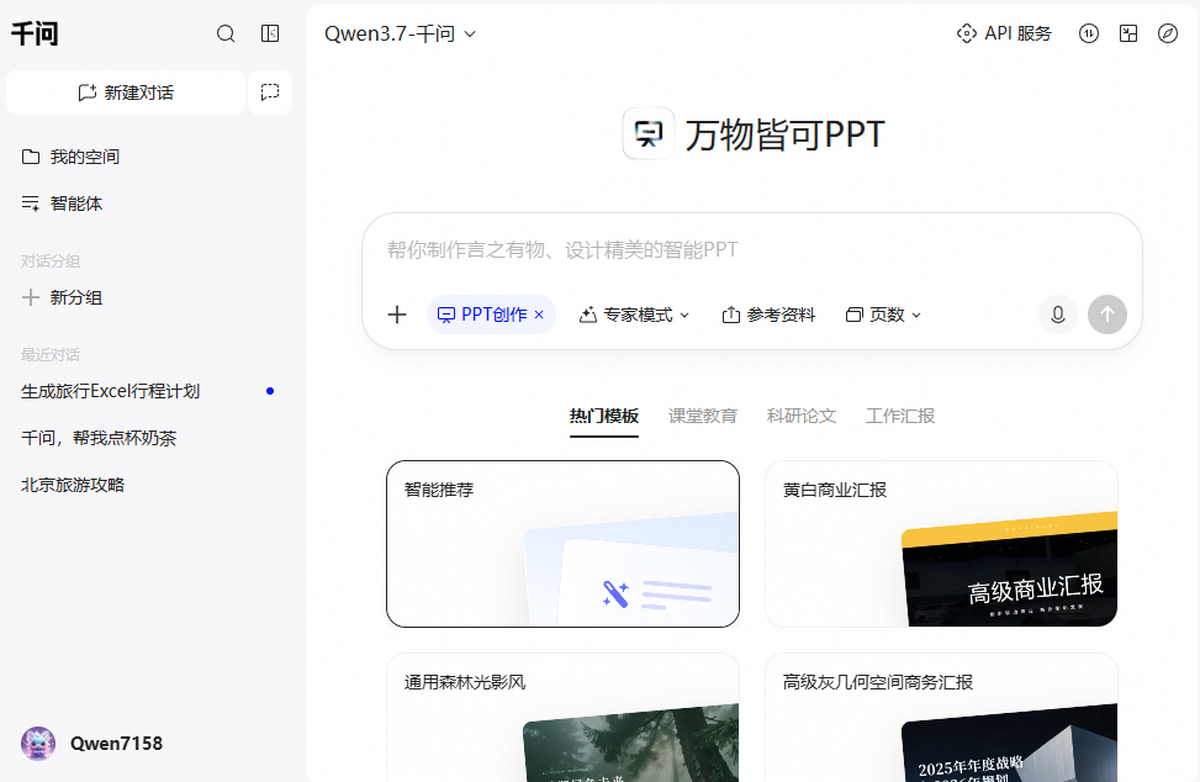The image size is (1200, 782).
Task: Click the plus attach icon in input box
Action: pyautogui.click(x=397, y=315)
